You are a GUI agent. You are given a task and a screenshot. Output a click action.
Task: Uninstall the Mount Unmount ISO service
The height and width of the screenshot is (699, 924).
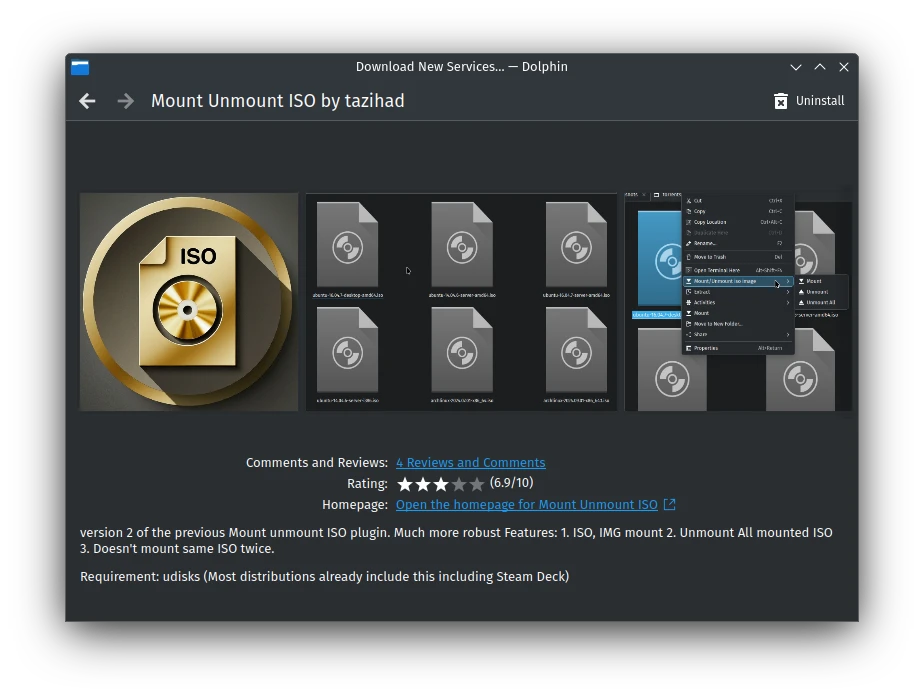[x=809, y=101]
